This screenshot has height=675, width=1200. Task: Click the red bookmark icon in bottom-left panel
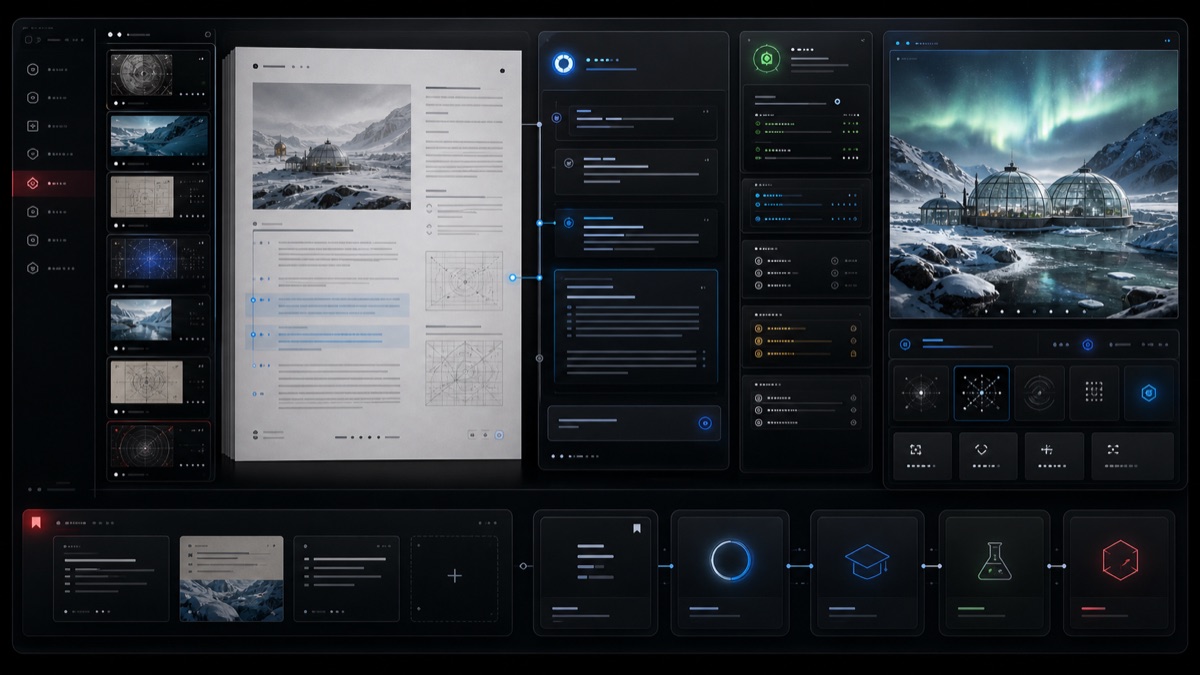tap(36, 522)
